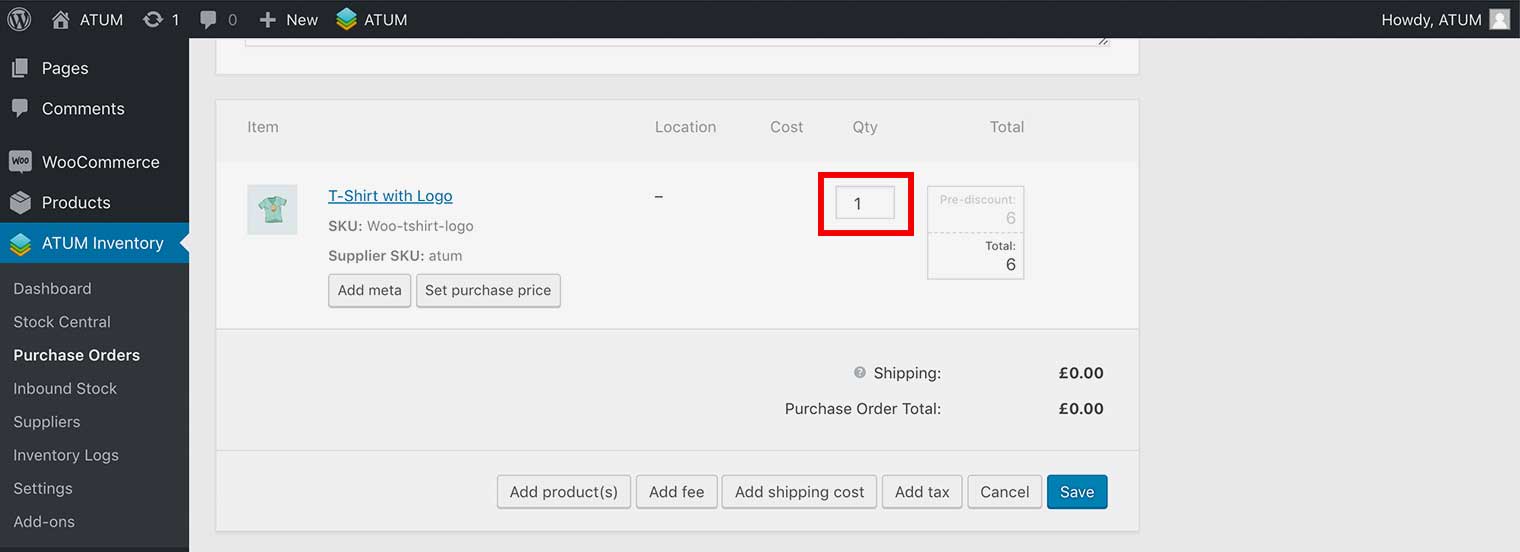The image size is (1520, 552).
Task: Open the WooCommerce menu
Action: pos(100,162)
